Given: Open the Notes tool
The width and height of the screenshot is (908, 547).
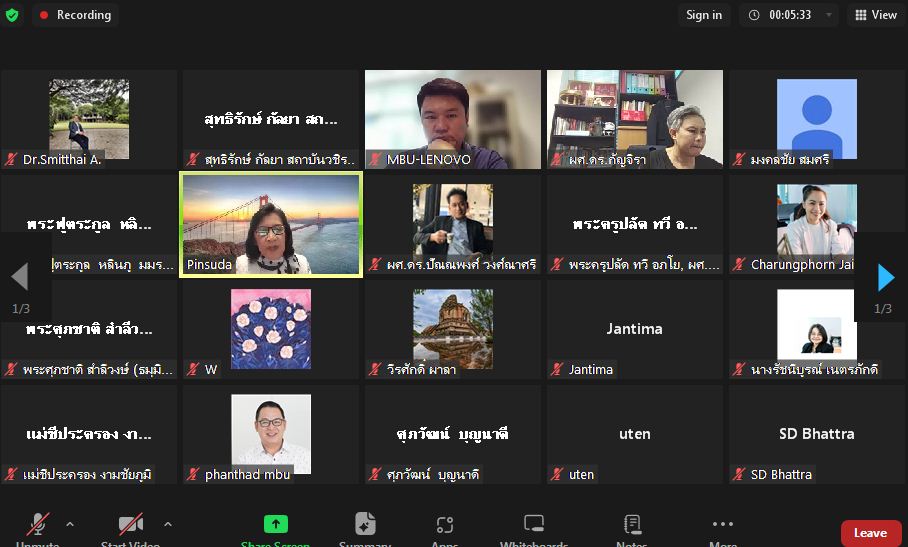Looking at the screenshot, I should pyautogui.click(x=632, y=525).
